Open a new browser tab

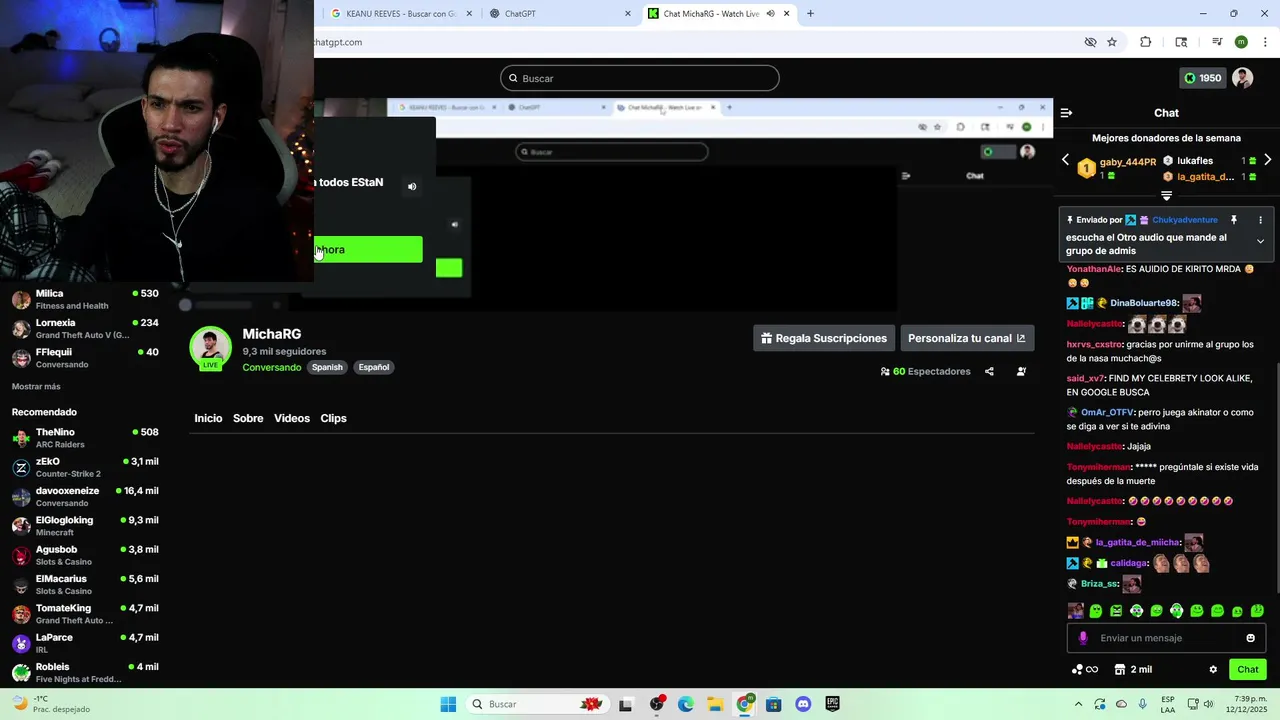810,14
